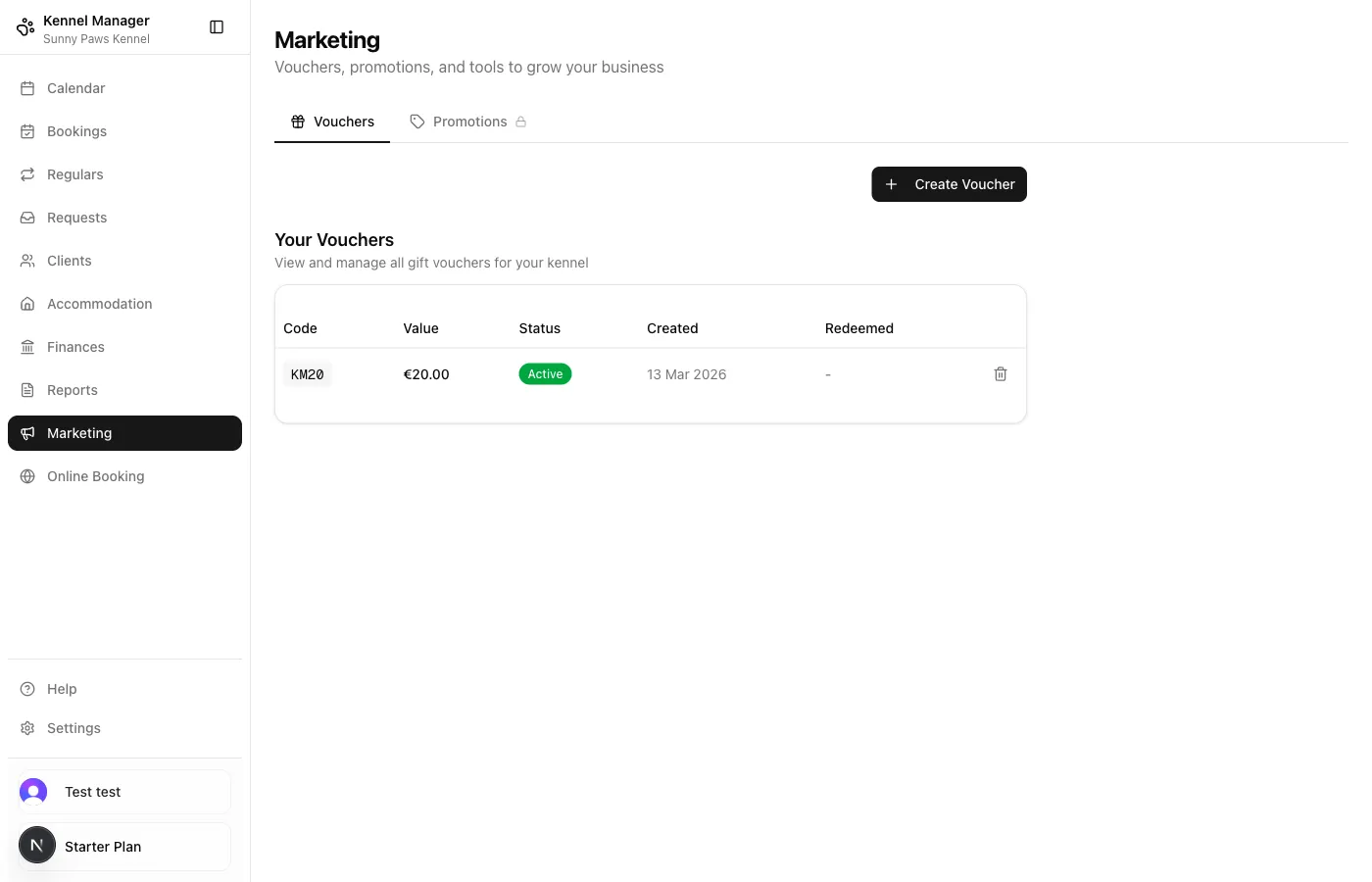Viewport: 1372px width, 882px height.
Task: Switch to the Promotions tab
Action: tap(469, 122)
